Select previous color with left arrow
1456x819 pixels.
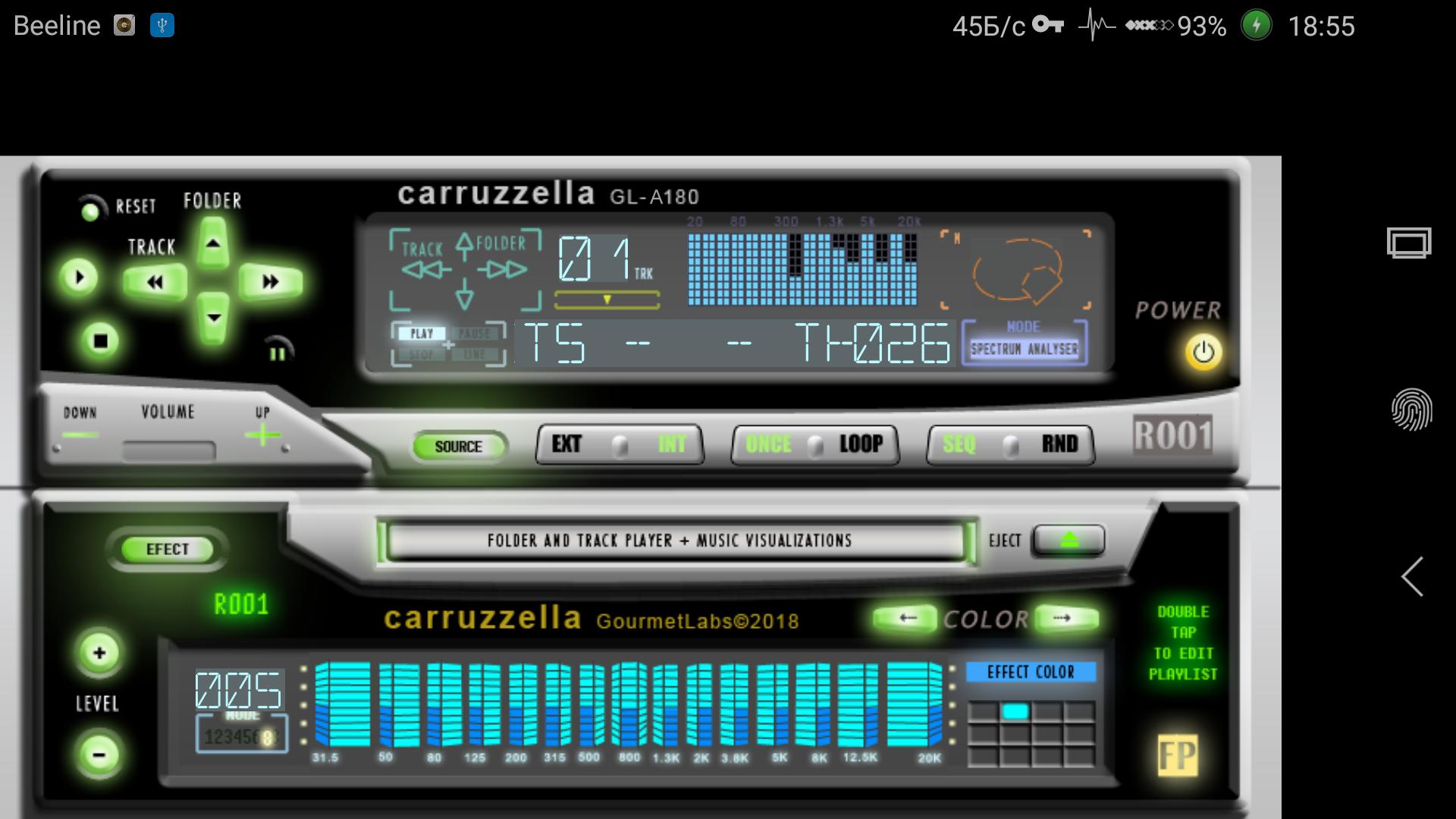click(x=907, y=618)
